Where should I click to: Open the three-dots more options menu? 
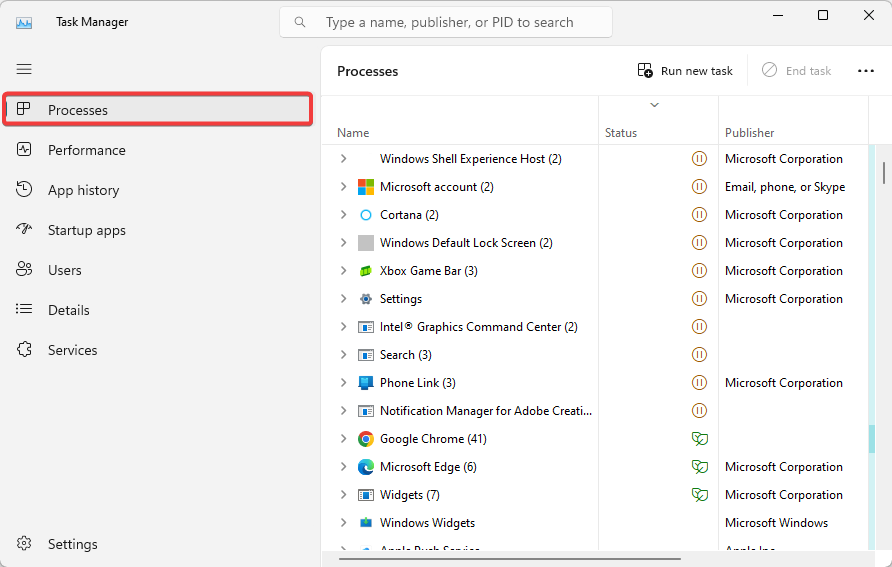[866, 71]
